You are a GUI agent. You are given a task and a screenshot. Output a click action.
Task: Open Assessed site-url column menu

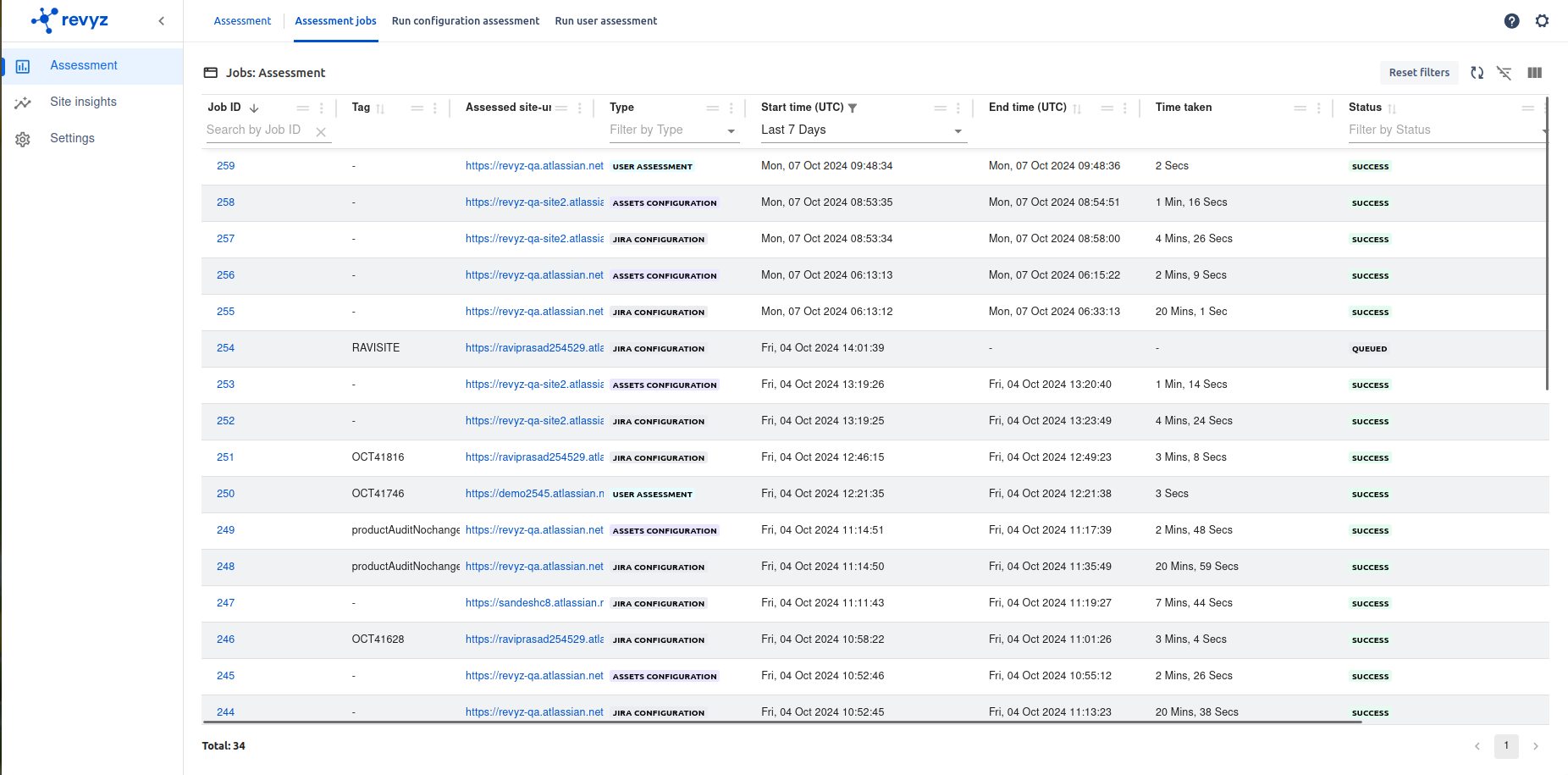(580, 108)
